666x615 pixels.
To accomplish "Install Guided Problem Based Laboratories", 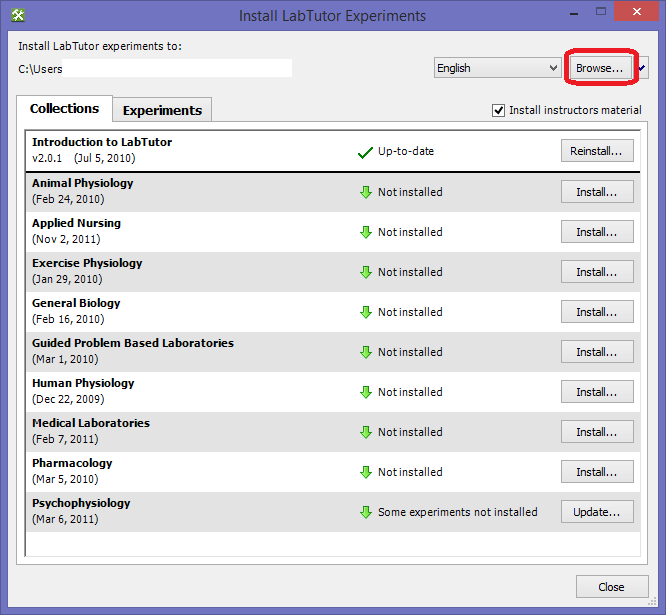I will [x=596, y=352].
